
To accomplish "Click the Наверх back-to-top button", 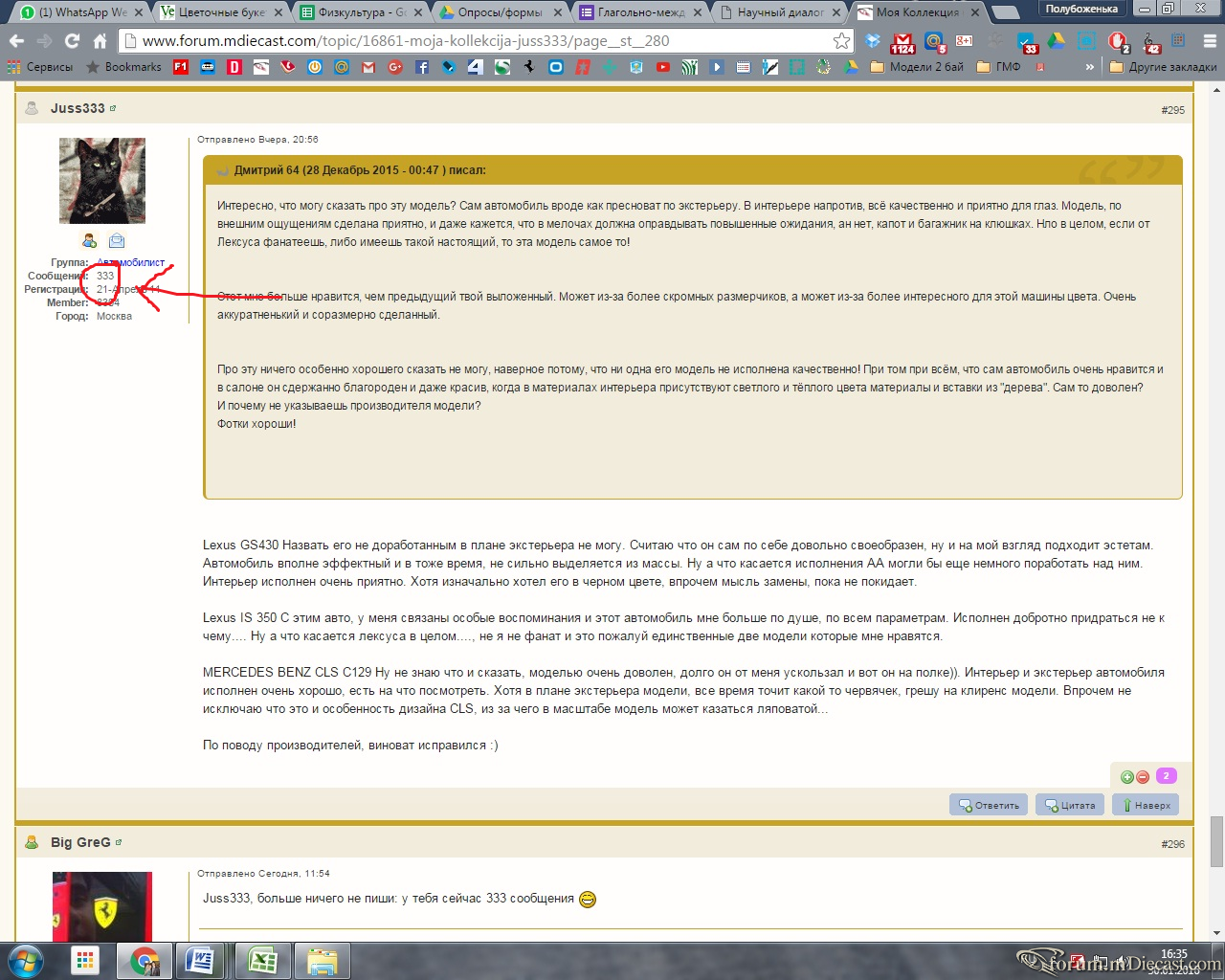I will 1146,805.
